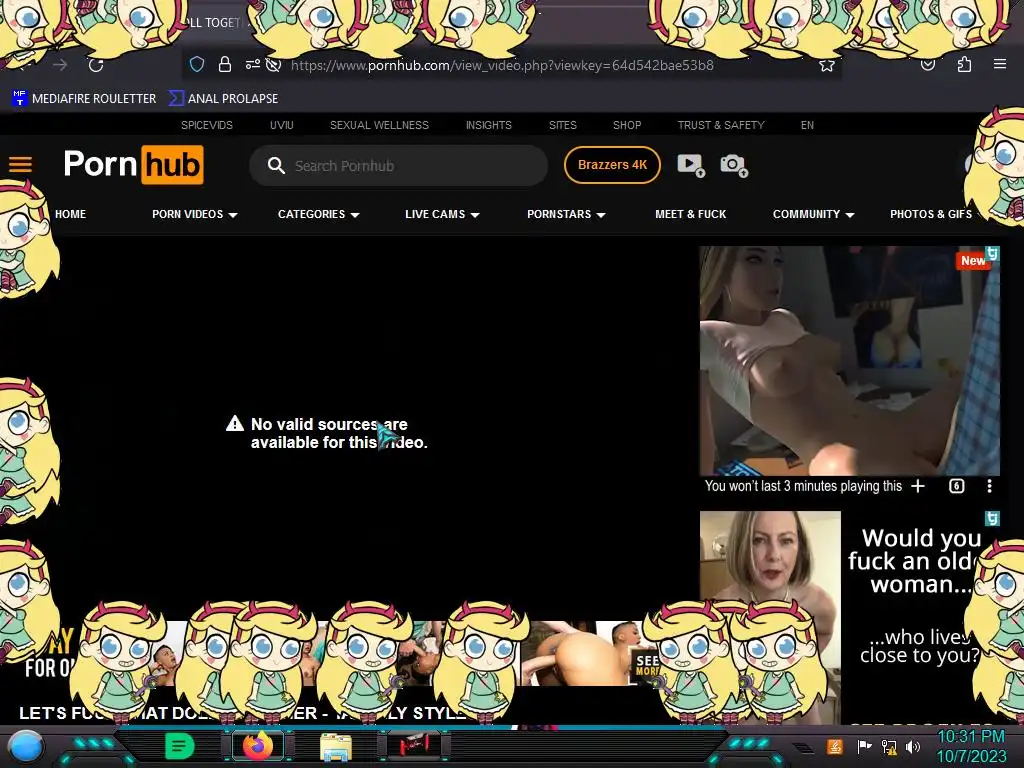Open the green notes app in taskbar
The image size is (1024, 768).
pyautogui.click(x=179, y=746)
